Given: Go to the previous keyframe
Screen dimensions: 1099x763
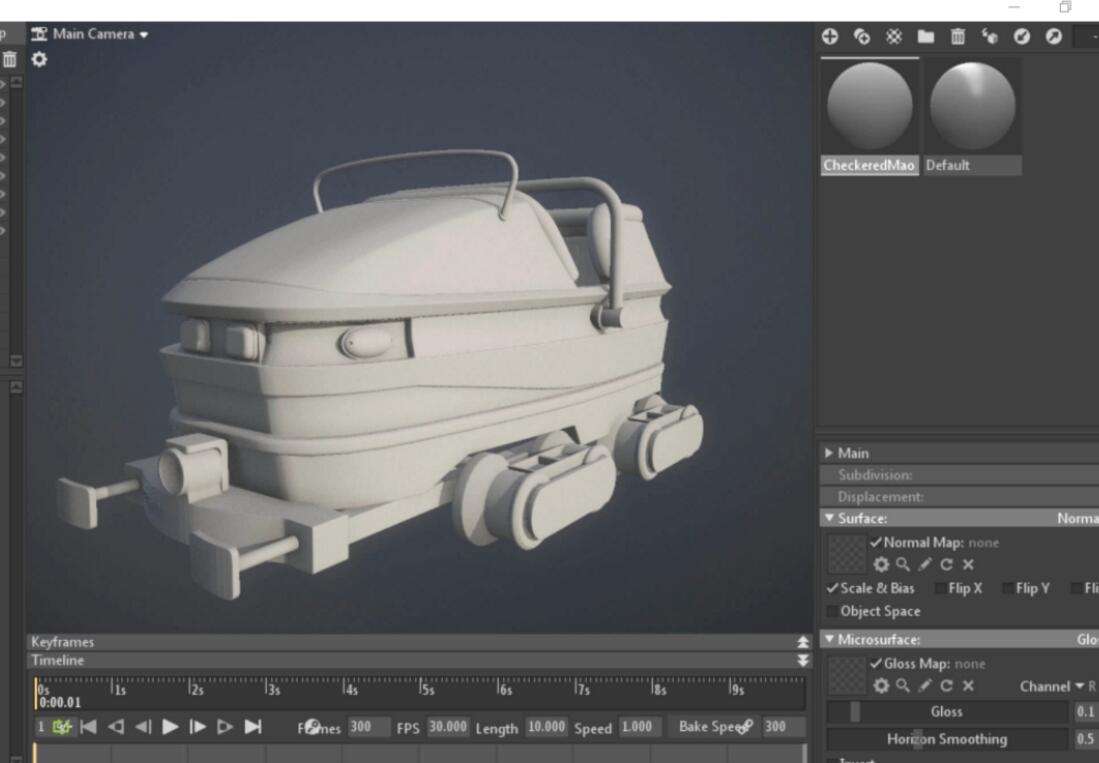Looking at the screenshot, I should [116, 727].
